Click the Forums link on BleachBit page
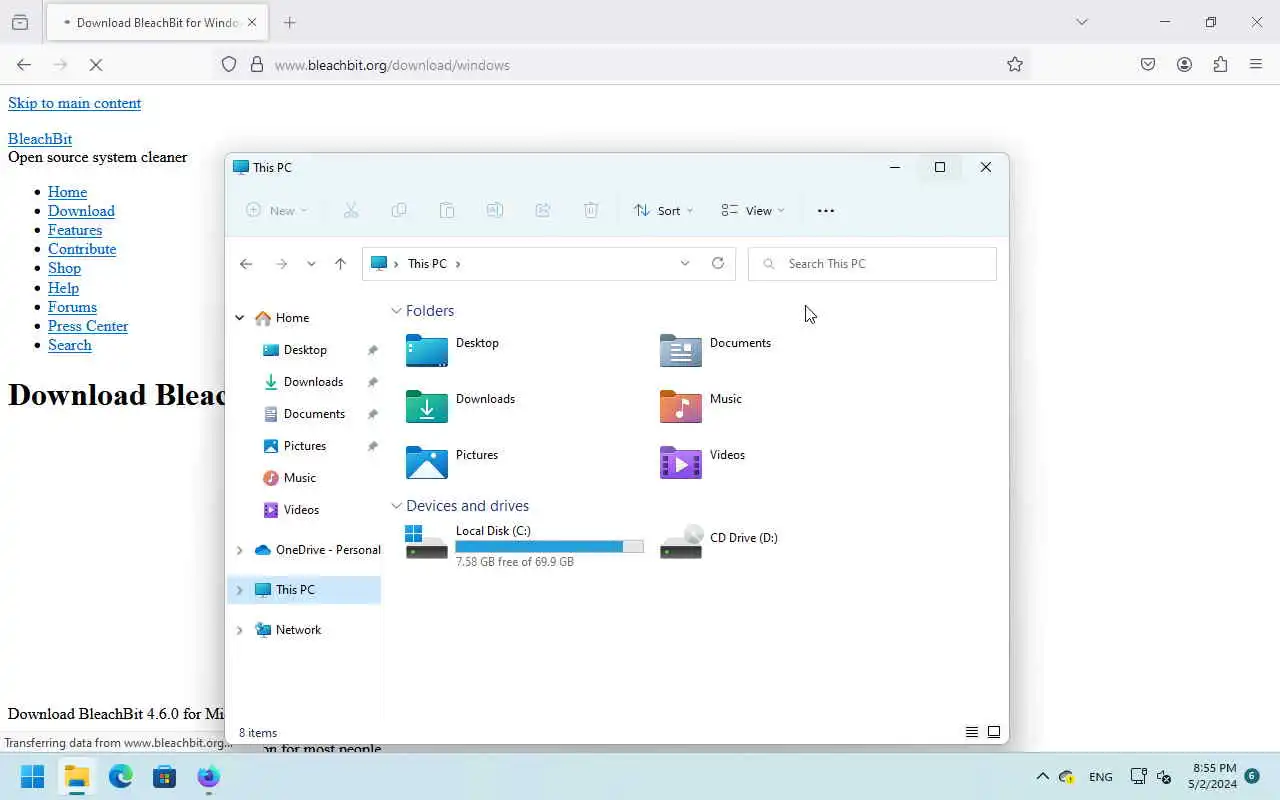The height and width of the screenshot is (800, 1280). (72, 307)
